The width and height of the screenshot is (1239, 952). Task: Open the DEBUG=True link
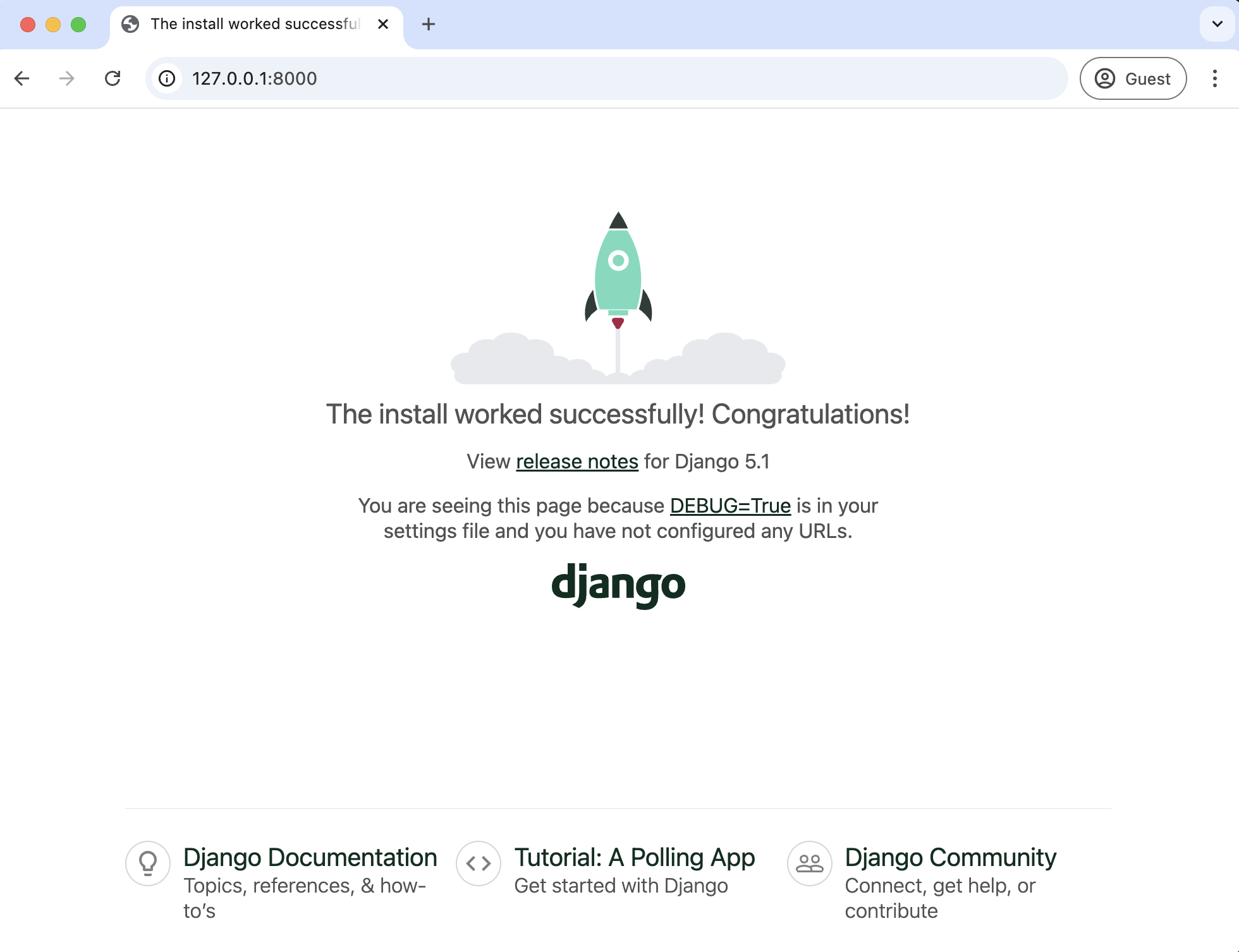(x=730, y=506)
